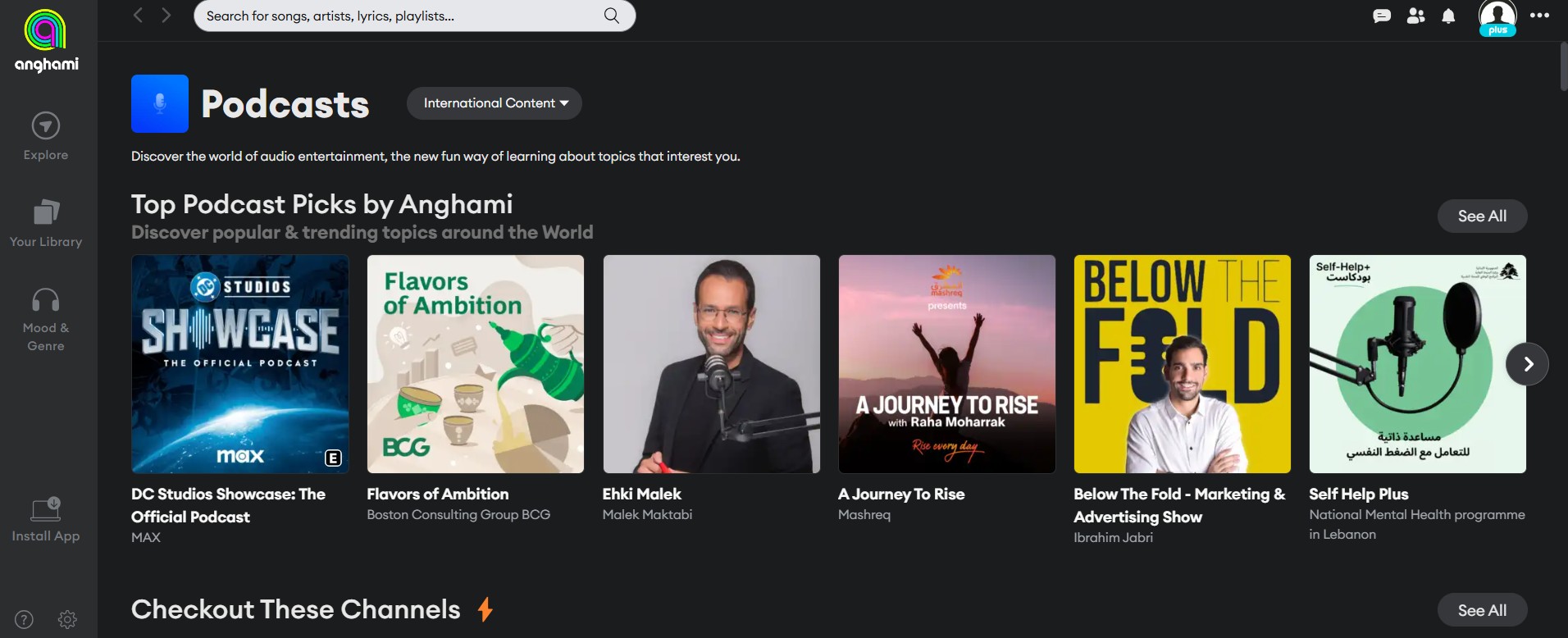Screen dimensions: 1568x638
Task: Click Malek Maktabi author name
Action: click(647, 514)
